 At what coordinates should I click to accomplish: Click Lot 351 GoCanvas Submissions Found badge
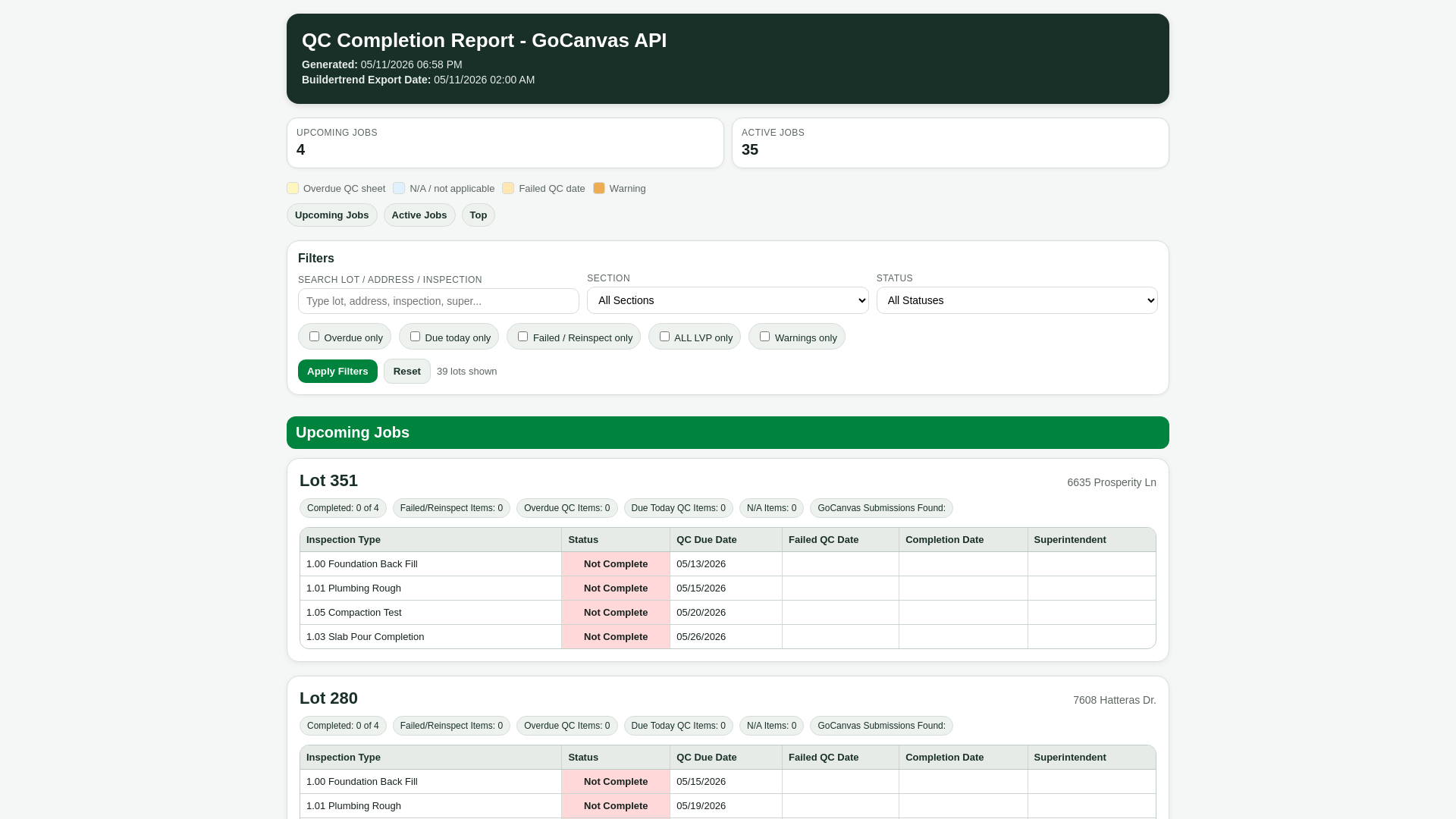point(881,508)
